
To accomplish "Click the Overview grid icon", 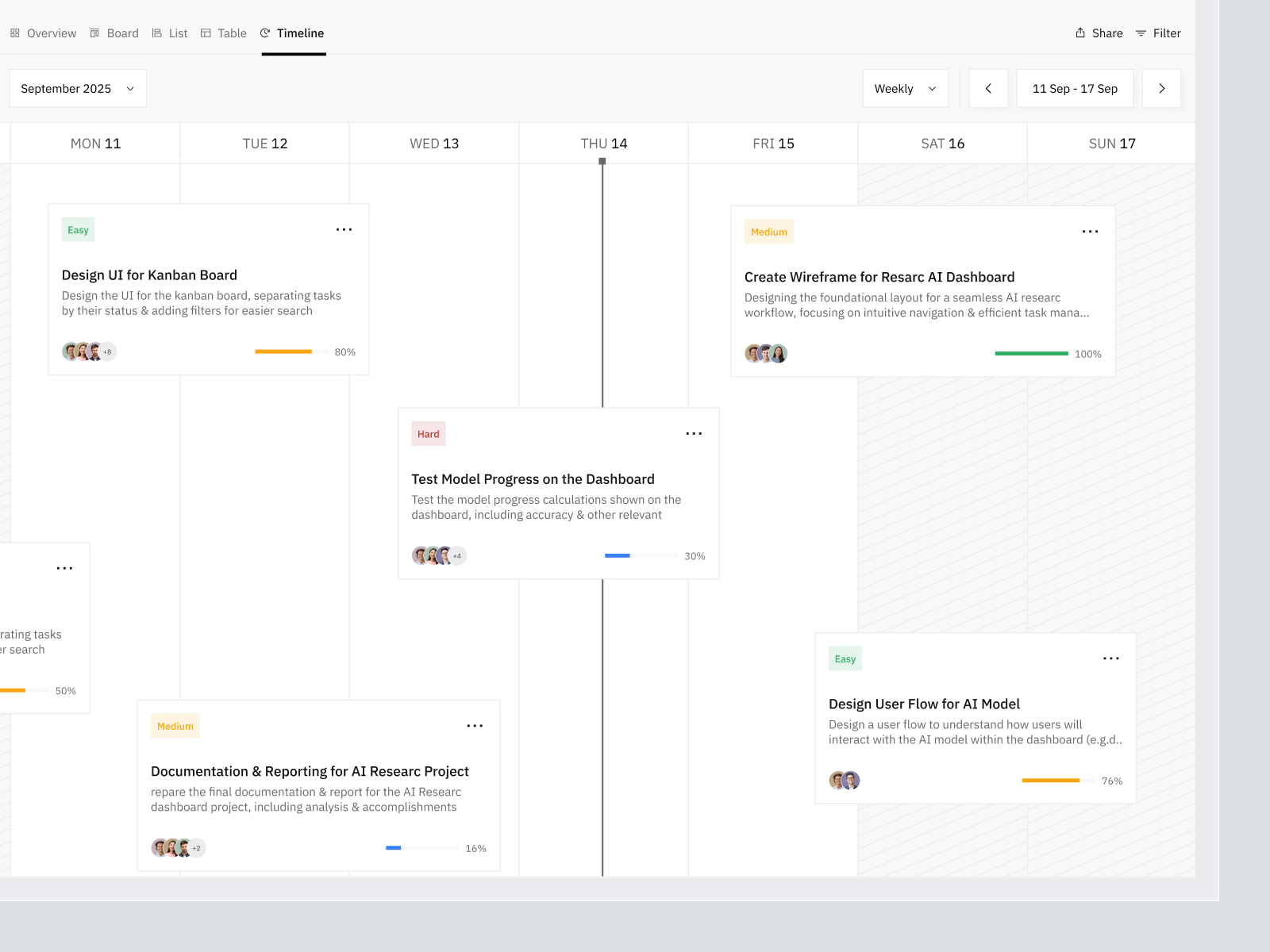I will tap(14, 33).
